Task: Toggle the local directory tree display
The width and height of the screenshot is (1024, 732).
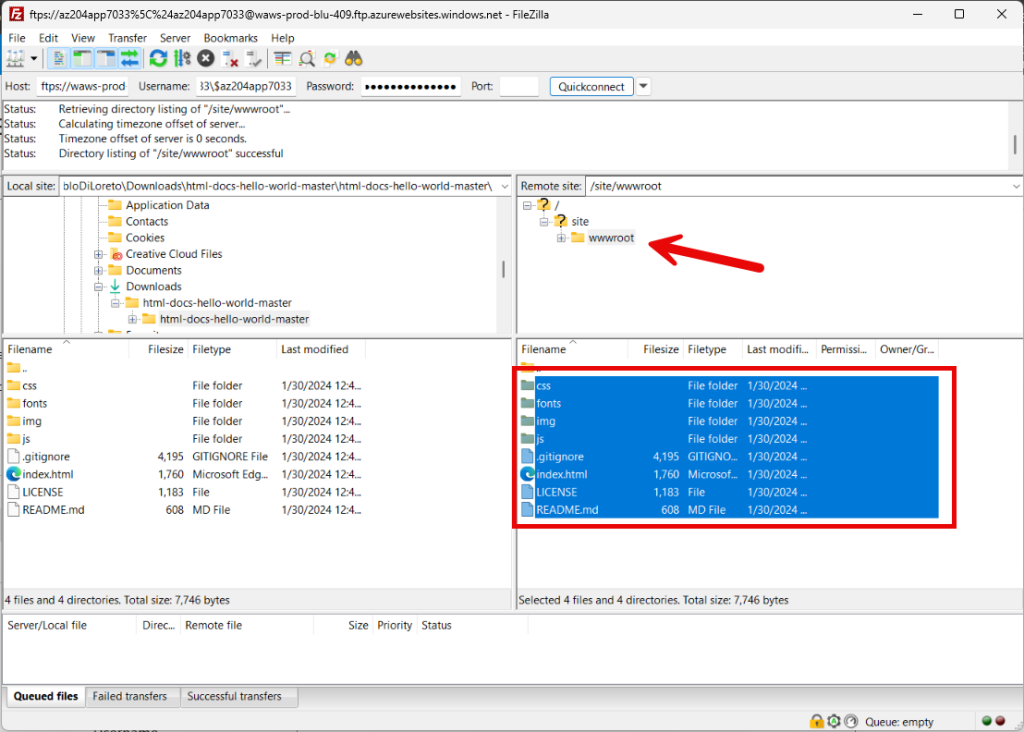Action: tap(82, 59)
